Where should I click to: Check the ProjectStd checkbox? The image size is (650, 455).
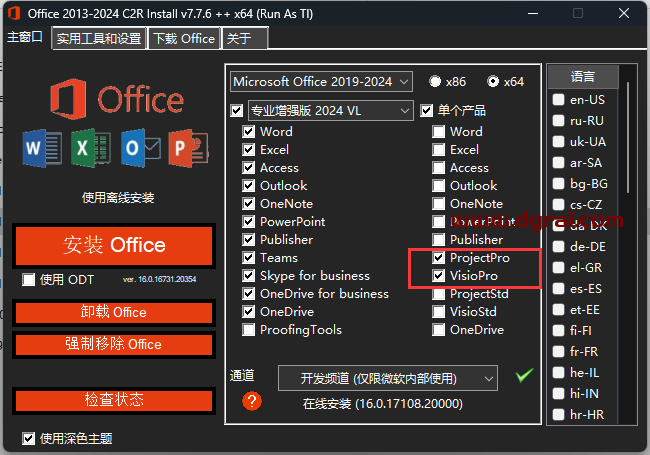click(x=438, y=294)
